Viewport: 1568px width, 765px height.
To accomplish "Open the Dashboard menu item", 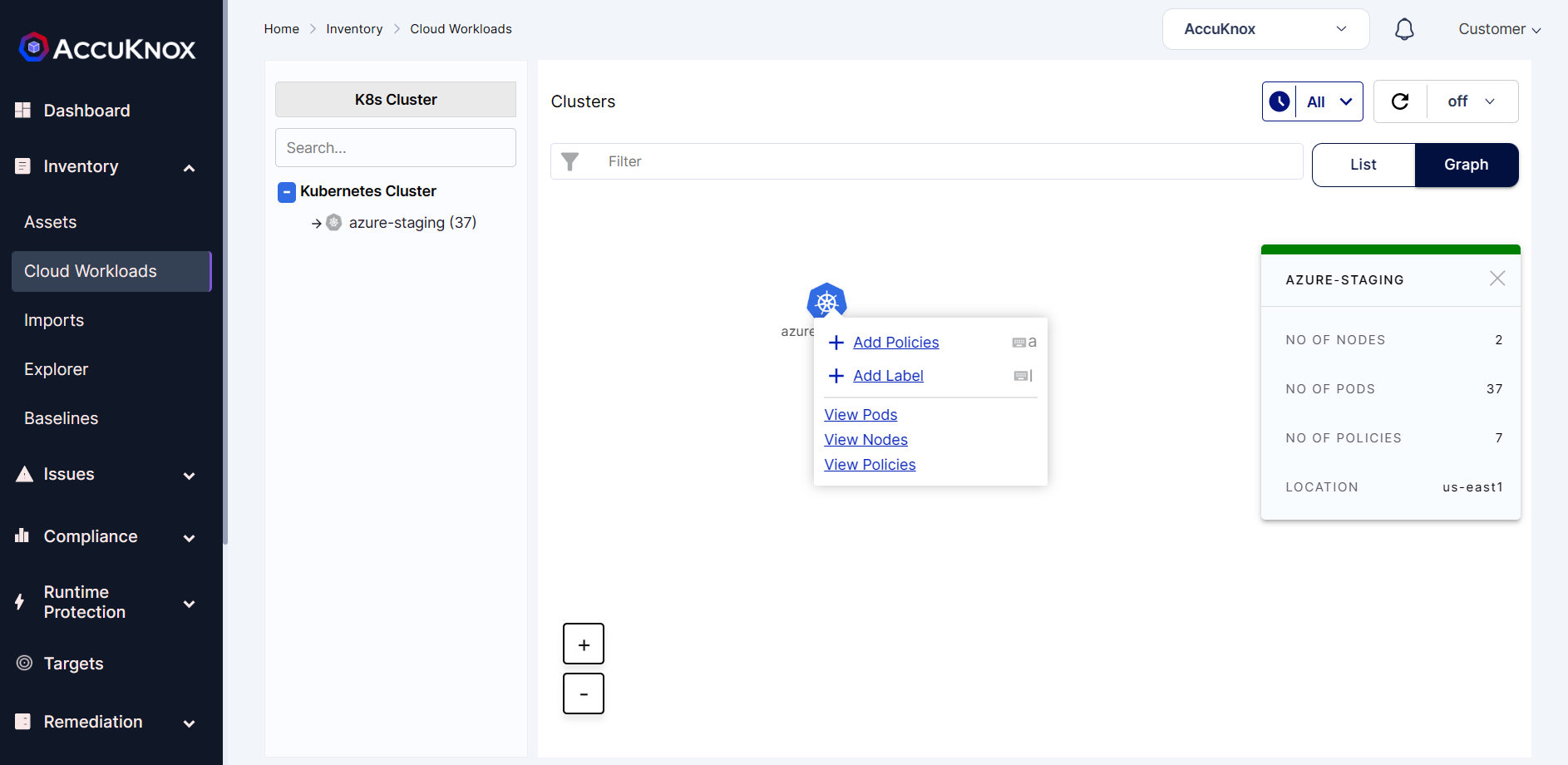I will [86, 111].
